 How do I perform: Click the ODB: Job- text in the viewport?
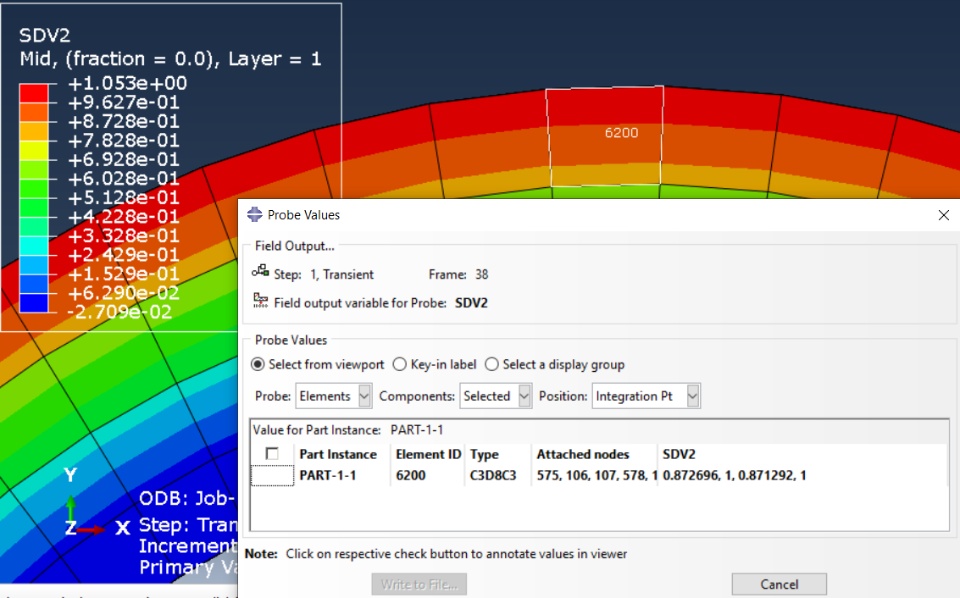[187, 498]
